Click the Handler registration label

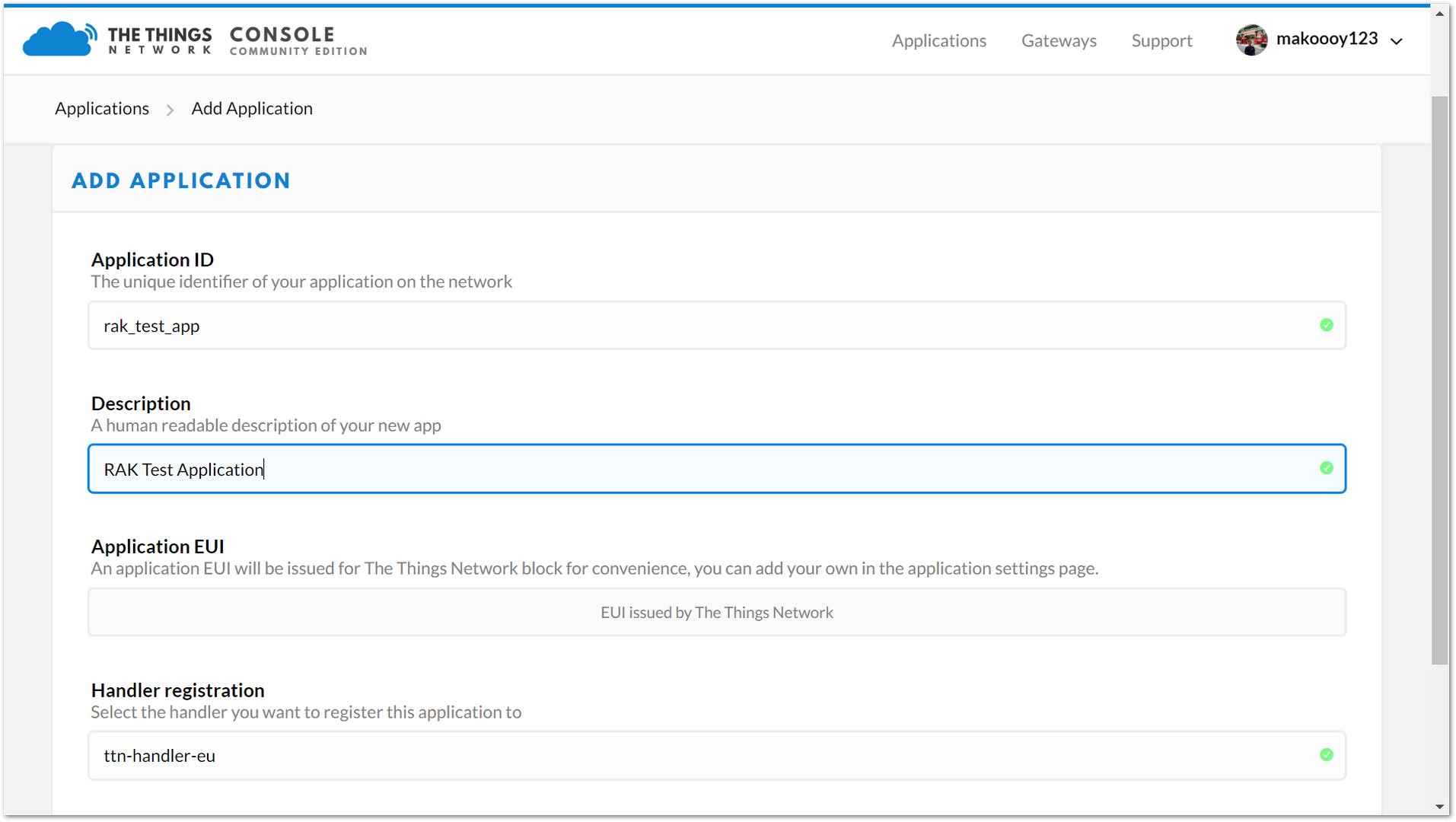pyautogui.click(x=178, y=690)
